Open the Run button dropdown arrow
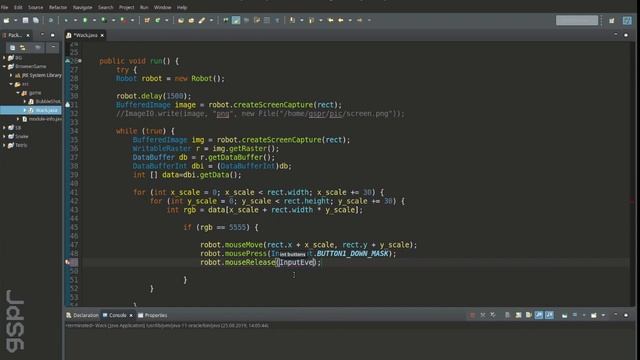640x360 pixels. [x=94, y=20]
